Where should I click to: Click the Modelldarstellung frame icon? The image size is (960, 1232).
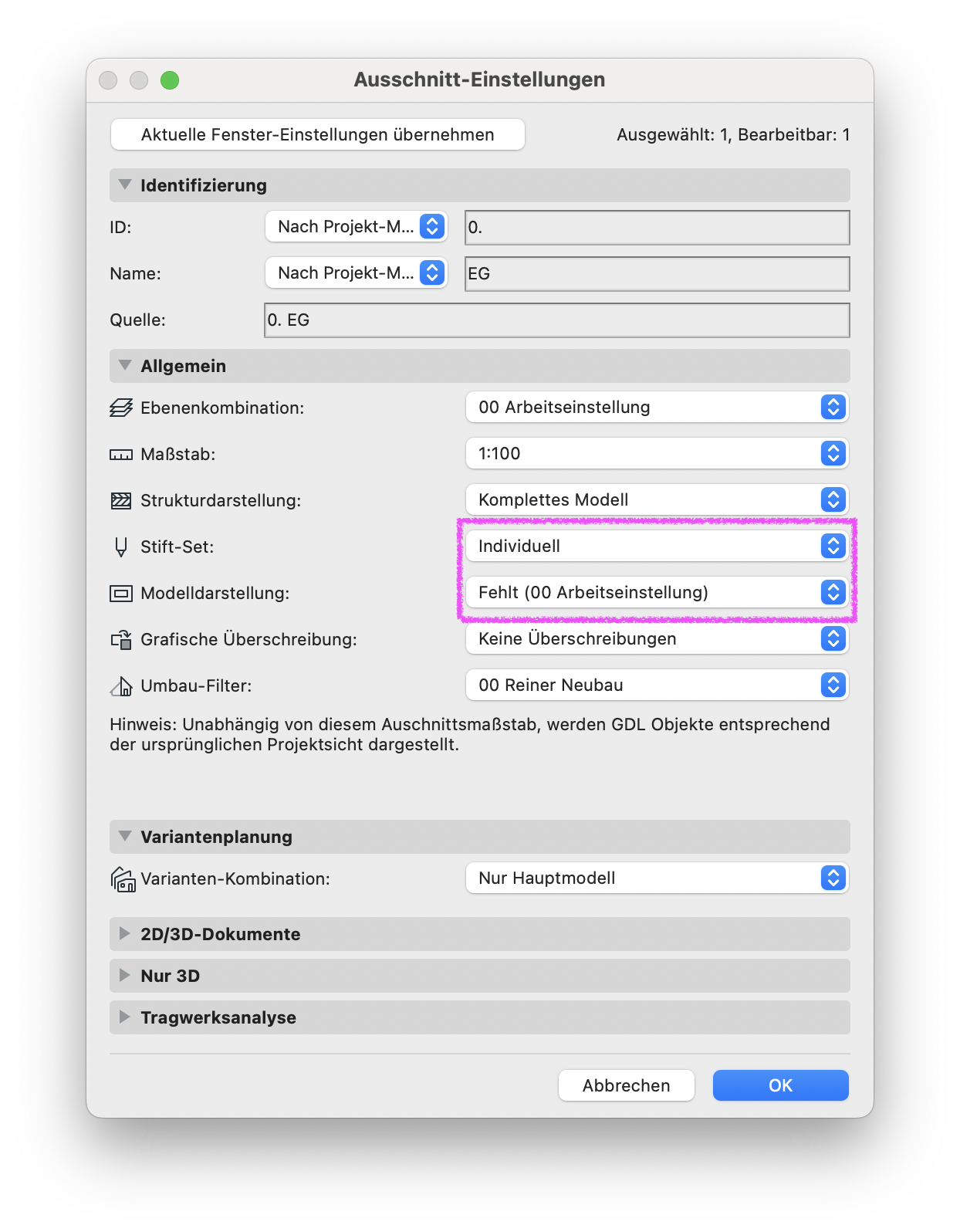pos(121,593)
